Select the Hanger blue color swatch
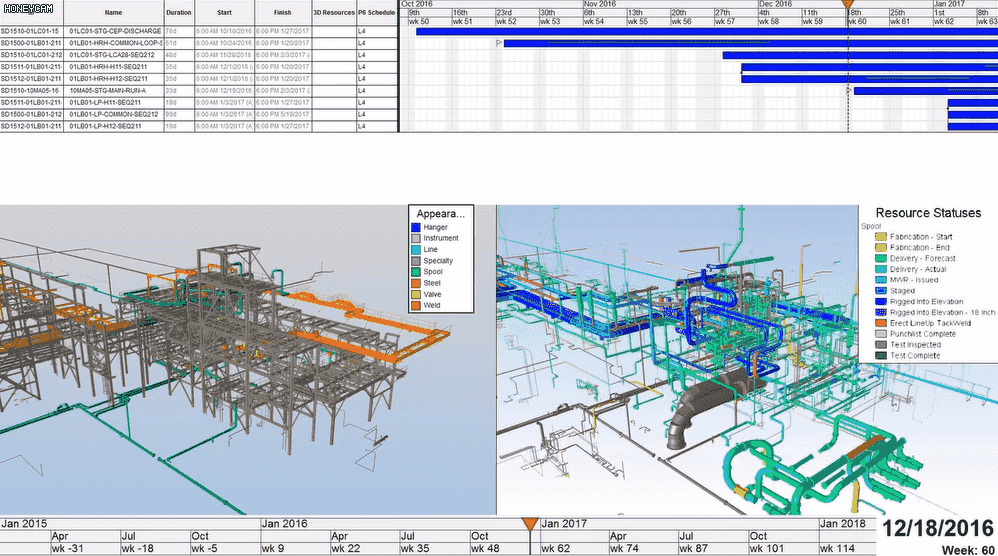998x556 pixels. coord(416,227)
